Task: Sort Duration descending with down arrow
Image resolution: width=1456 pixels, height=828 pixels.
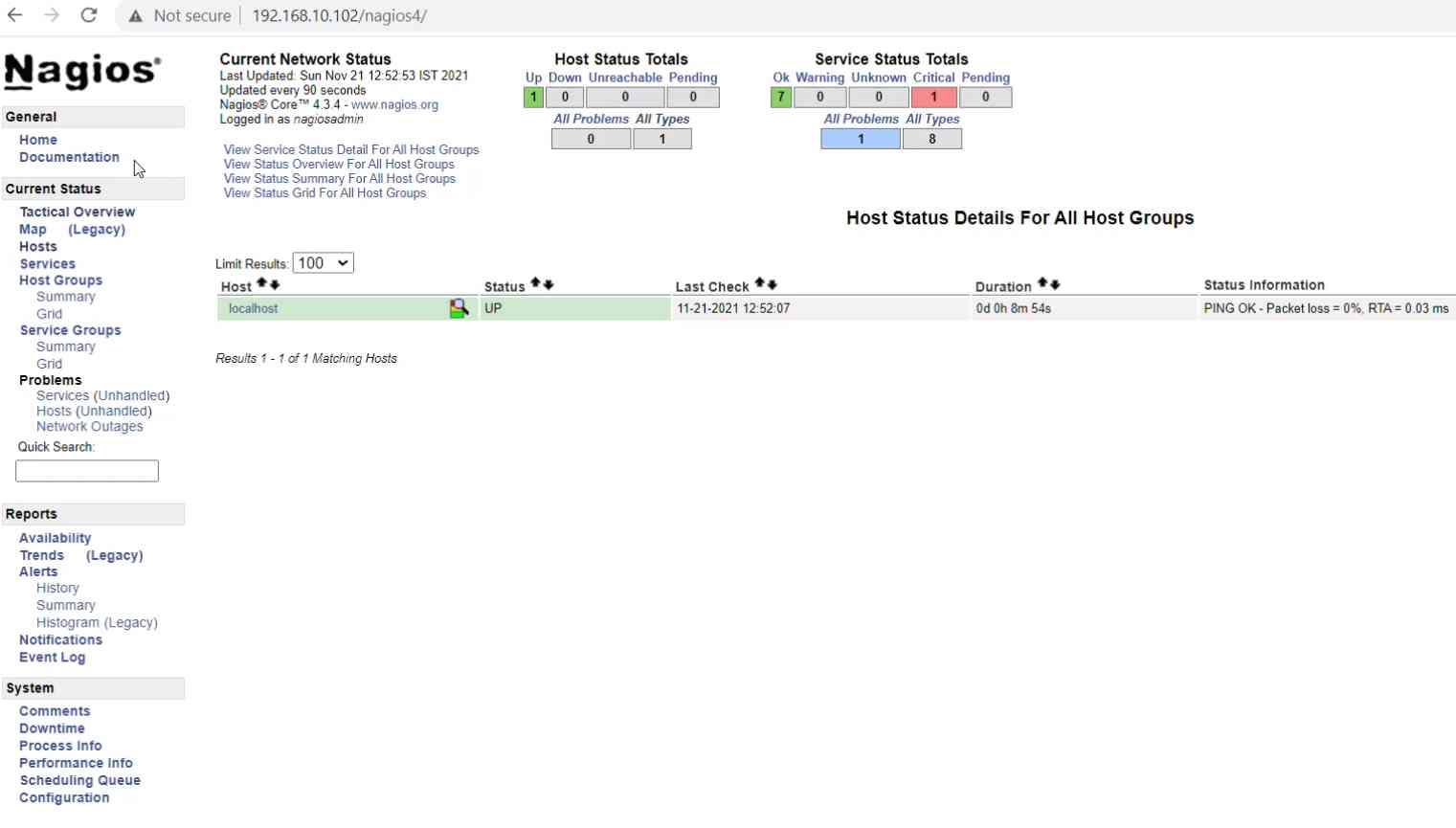Action: point(1055,284)
